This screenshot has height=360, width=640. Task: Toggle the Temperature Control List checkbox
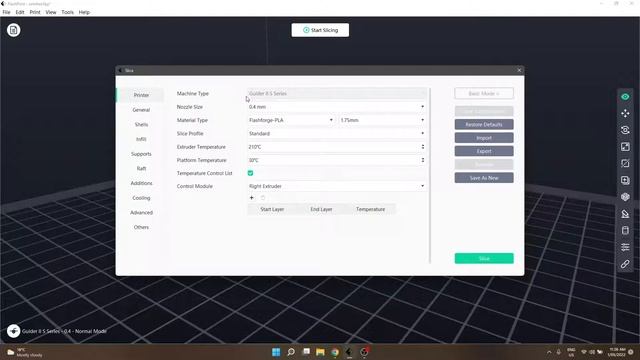(x=251, y=173)
